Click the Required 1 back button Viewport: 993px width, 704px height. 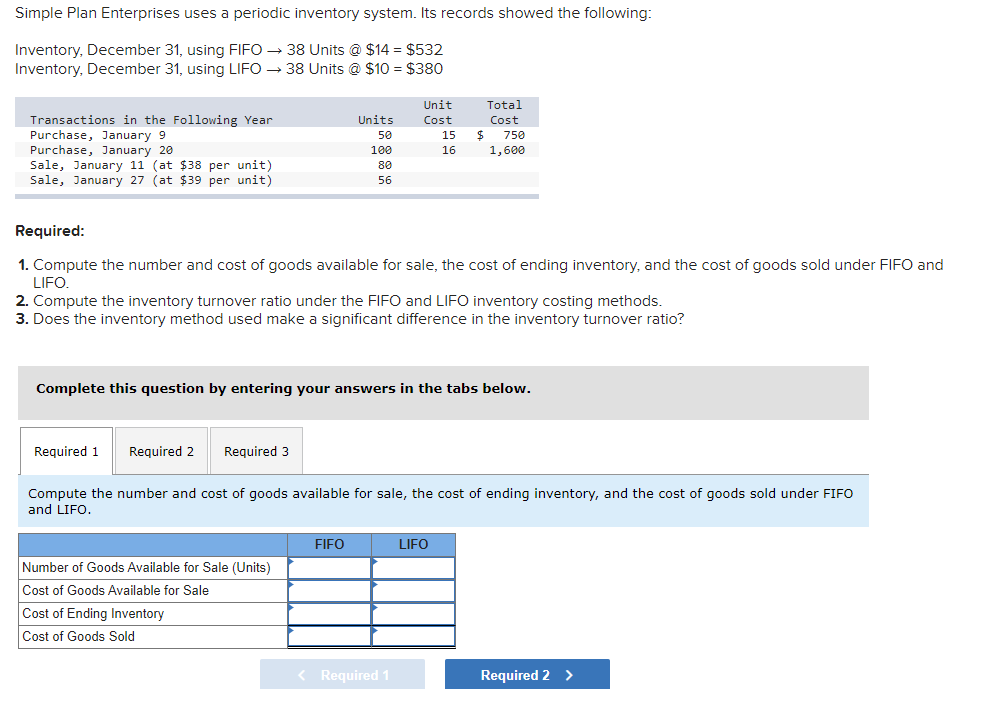click(342, 673)
